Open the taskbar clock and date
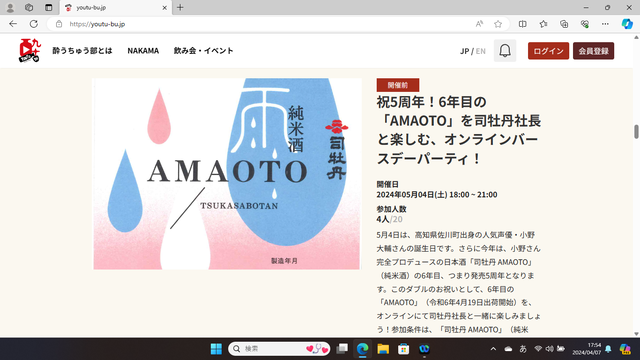Viewport: 640px width, 360px height. click(587, 349)
